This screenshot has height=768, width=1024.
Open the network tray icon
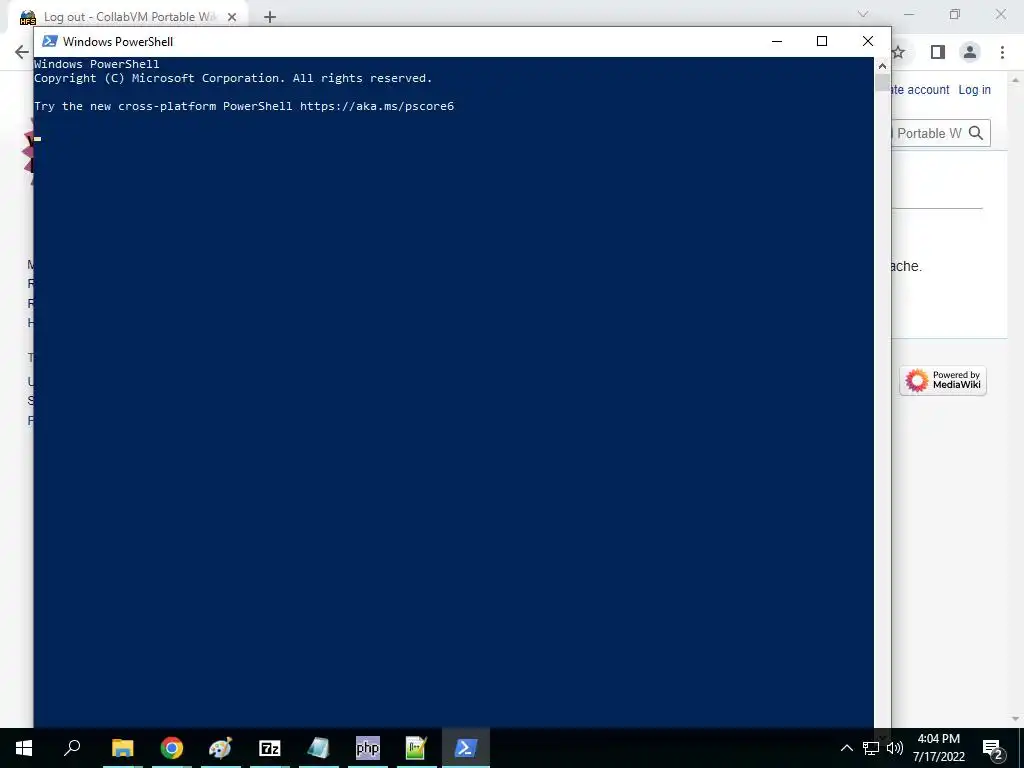click(871, 748)
